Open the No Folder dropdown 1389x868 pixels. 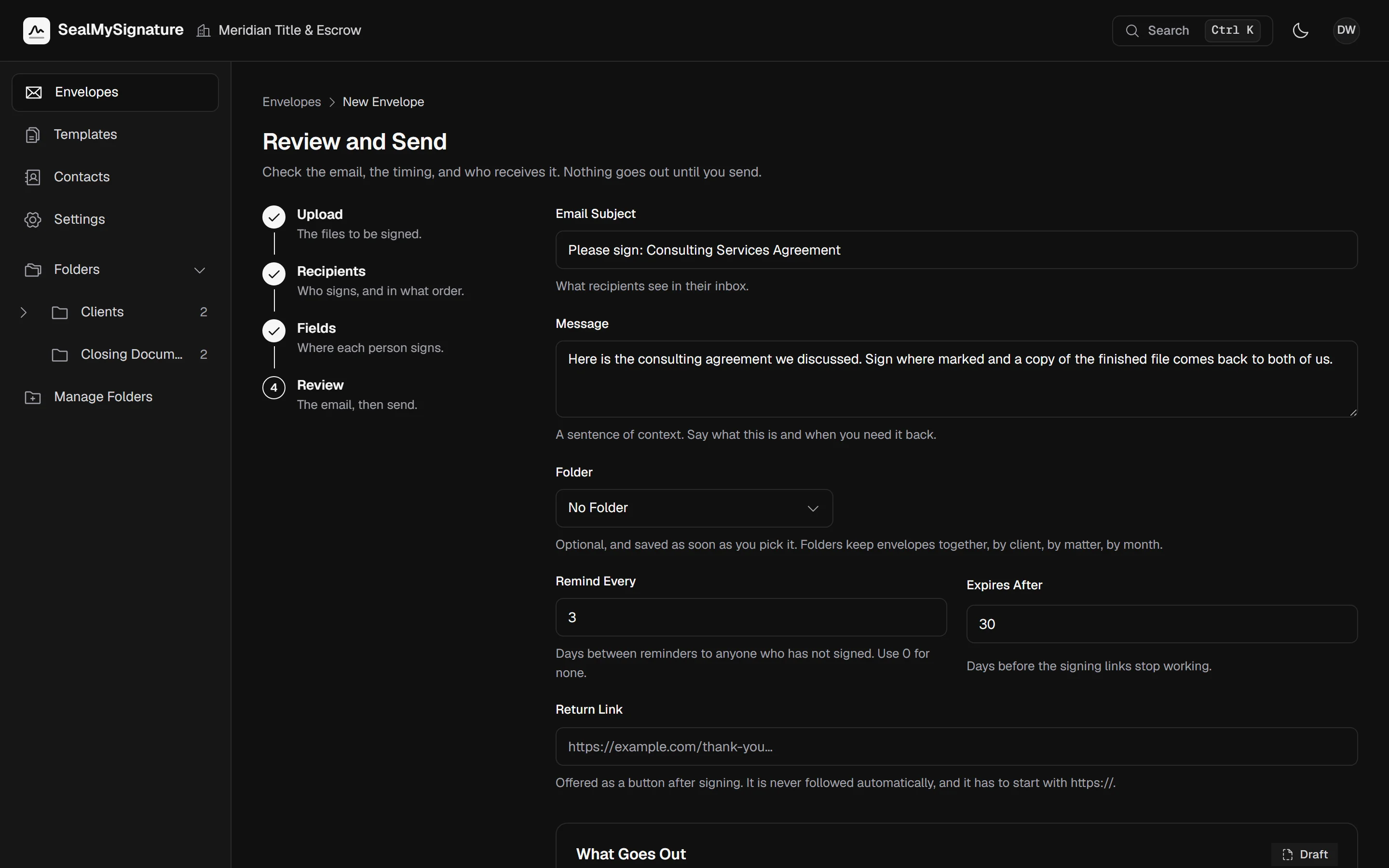pyautogui.click(x=694, y=508)
